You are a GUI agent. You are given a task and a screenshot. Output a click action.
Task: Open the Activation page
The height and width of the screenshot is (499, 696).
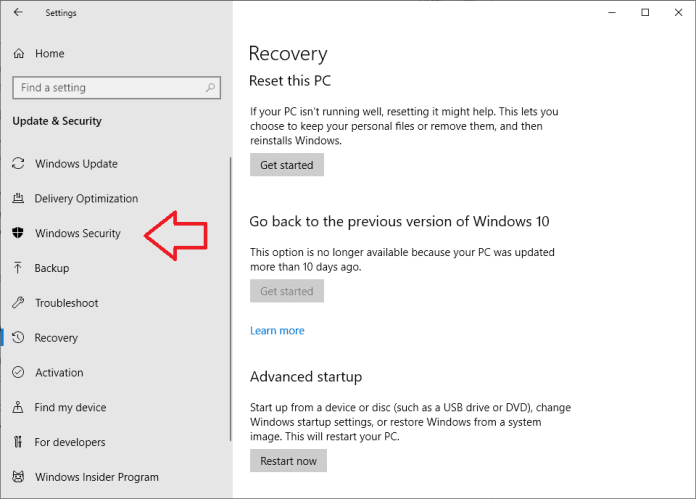(x=59, y=372)
